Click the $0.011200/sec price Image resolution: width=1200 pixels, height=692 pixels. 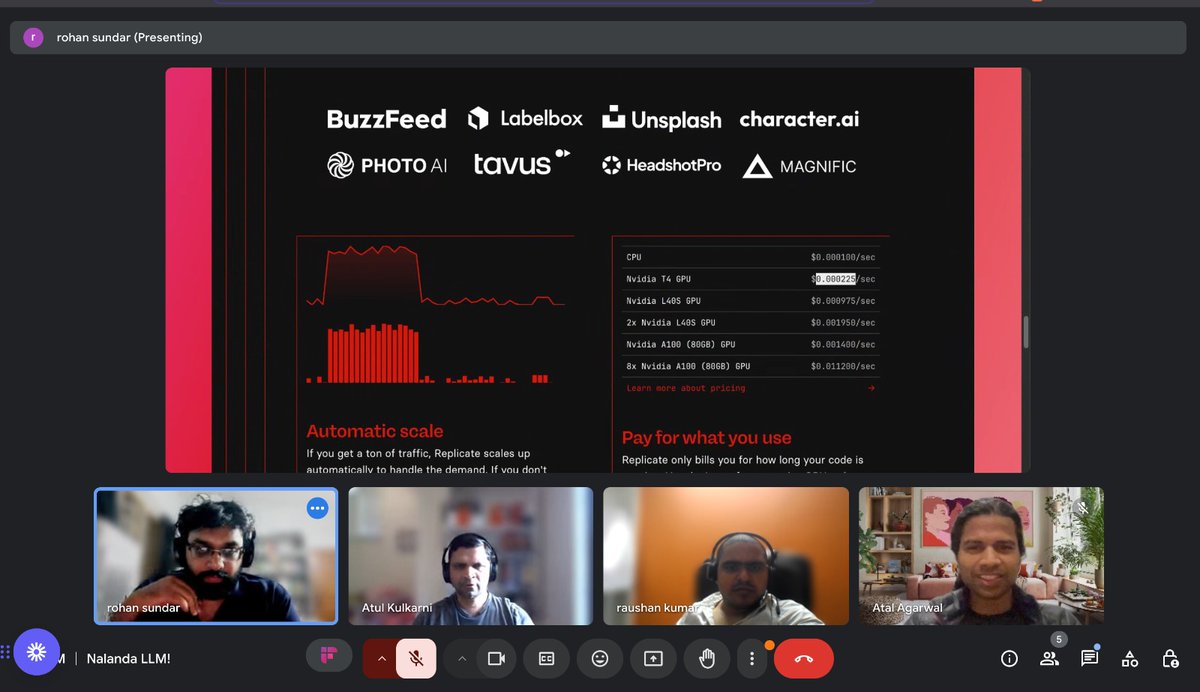point(843,366)
